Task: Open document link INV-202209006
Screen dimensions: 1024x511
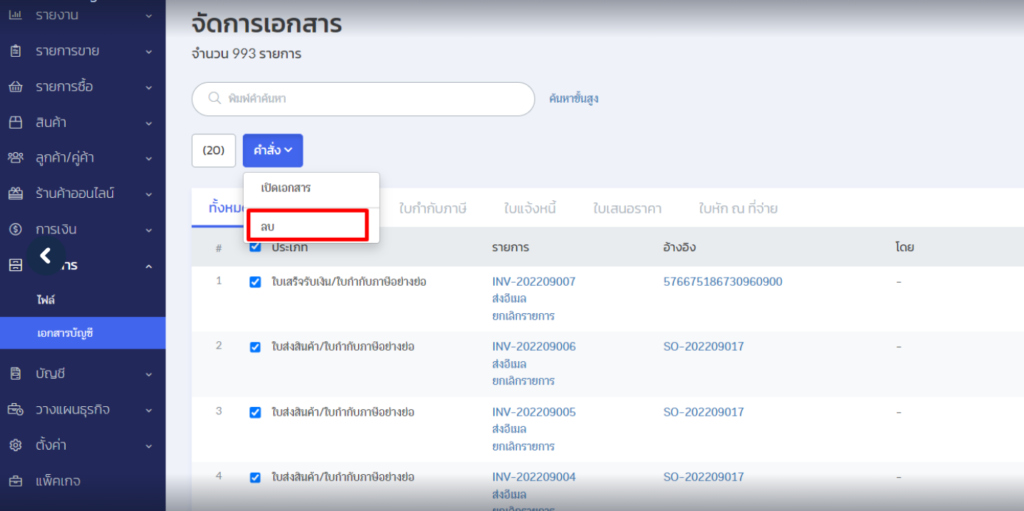Action: tap(533, 347)
